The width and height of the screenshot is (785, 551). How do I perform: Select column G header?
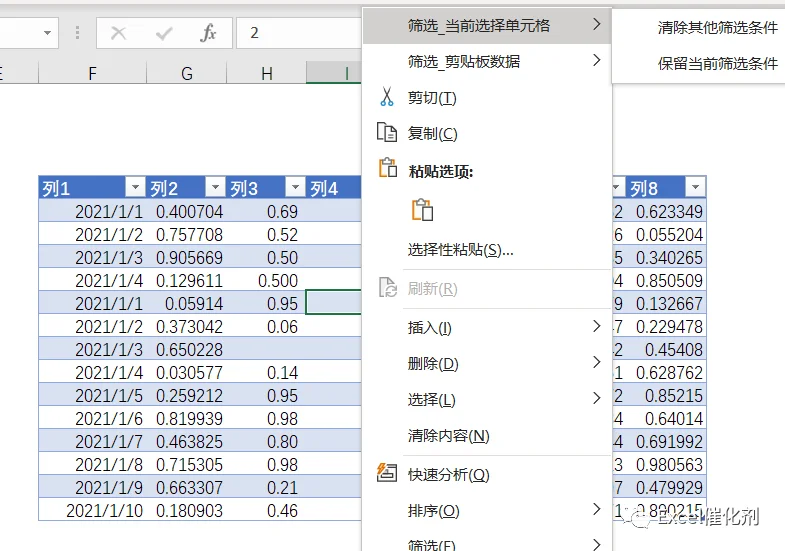tap(187, 73)
